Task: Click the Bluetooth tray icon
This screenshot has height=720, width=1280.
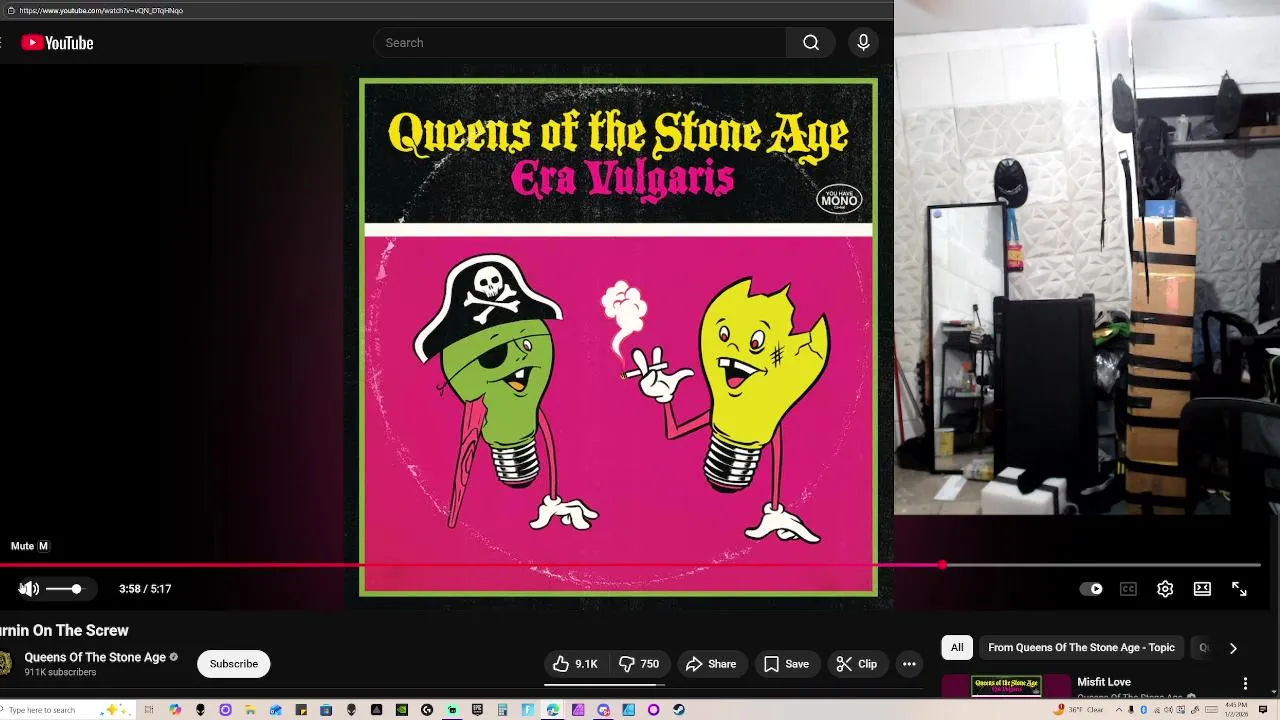Action: (1143, 710)
